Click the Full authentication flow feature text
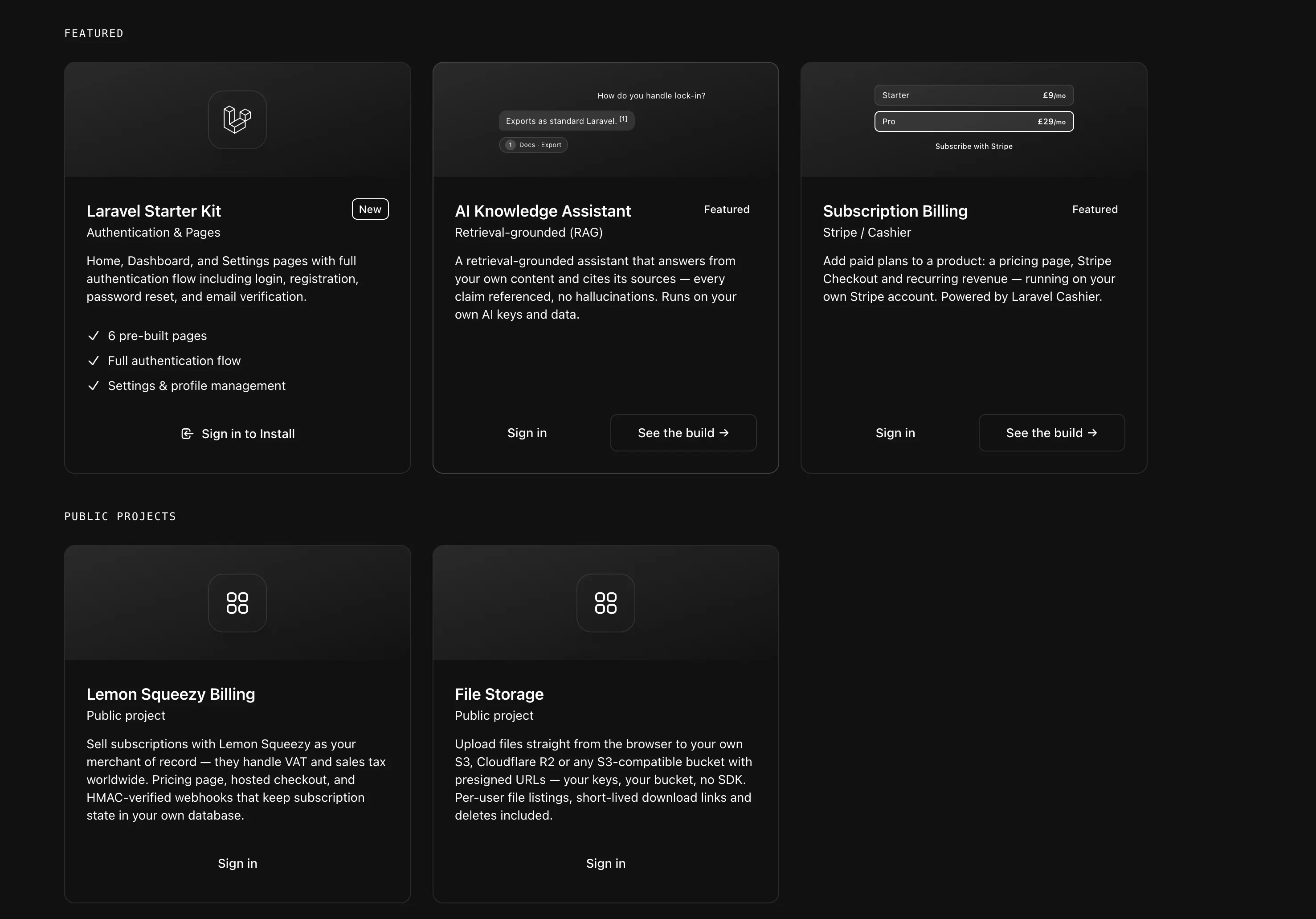Viewport: 1316px width, 919px height. tap(174, 361)
